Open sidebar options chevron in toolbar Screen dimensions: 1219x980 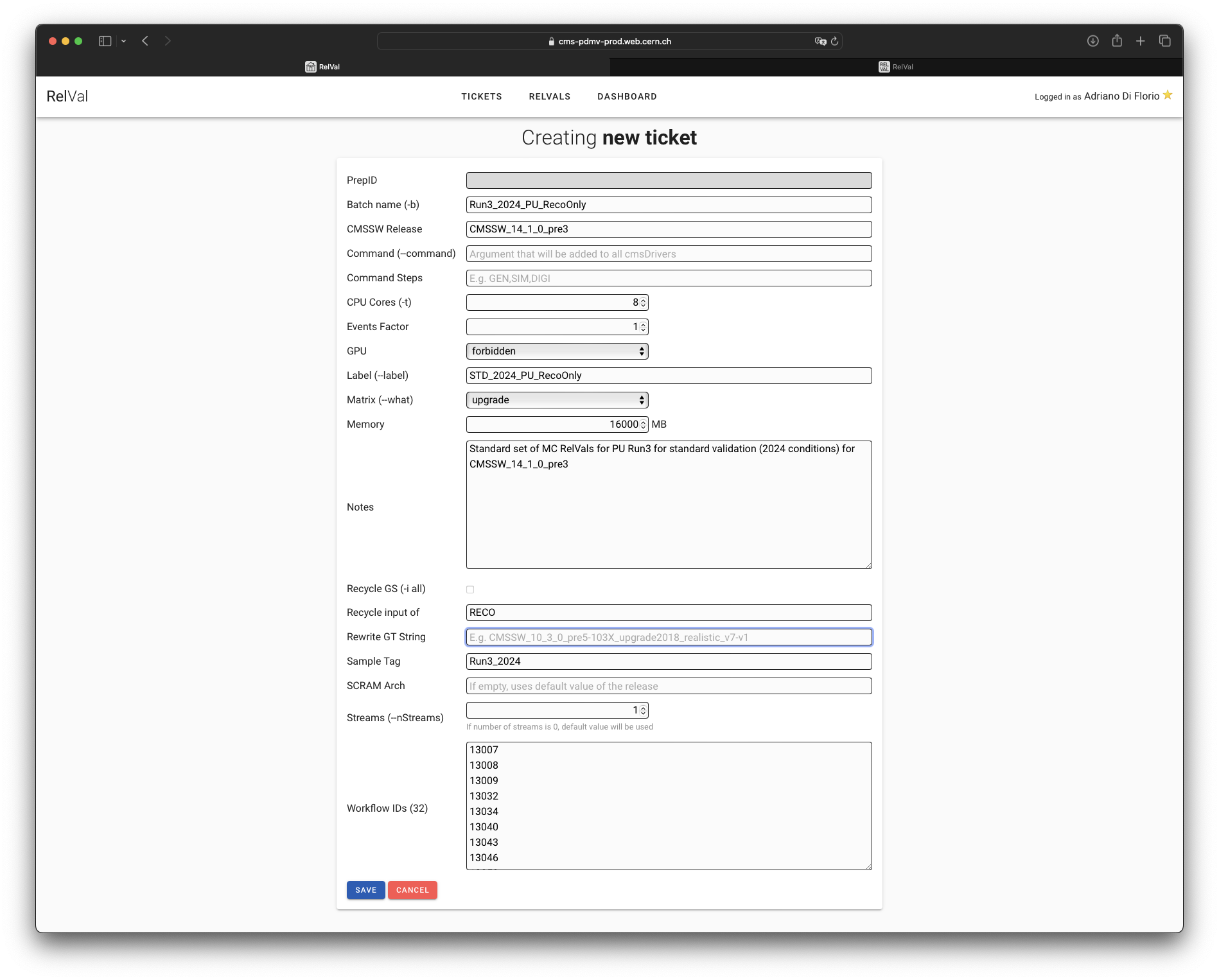click(123, 41)
